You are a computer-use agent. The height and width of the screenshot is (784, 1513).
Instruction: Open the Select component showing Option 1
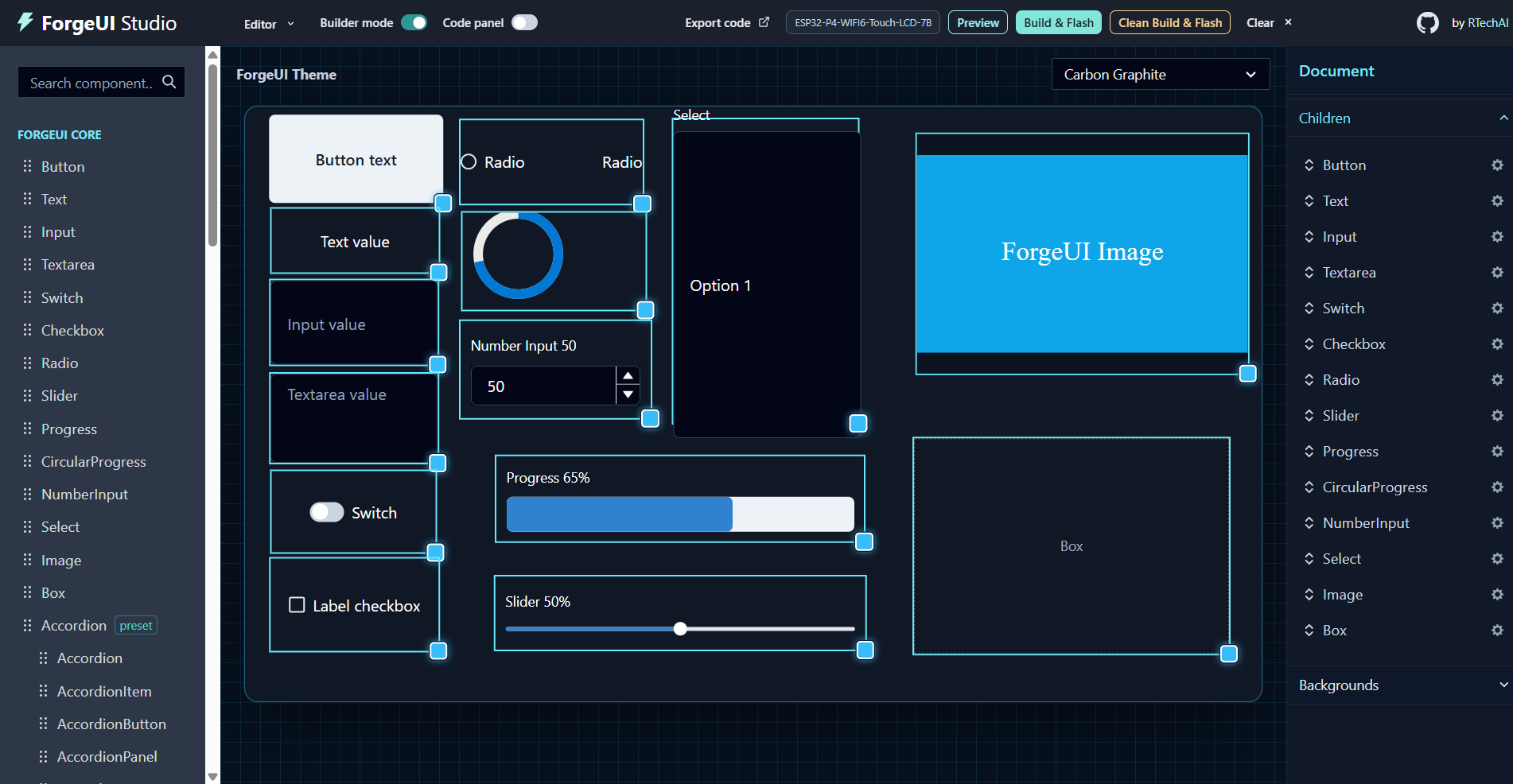[766, 285]
